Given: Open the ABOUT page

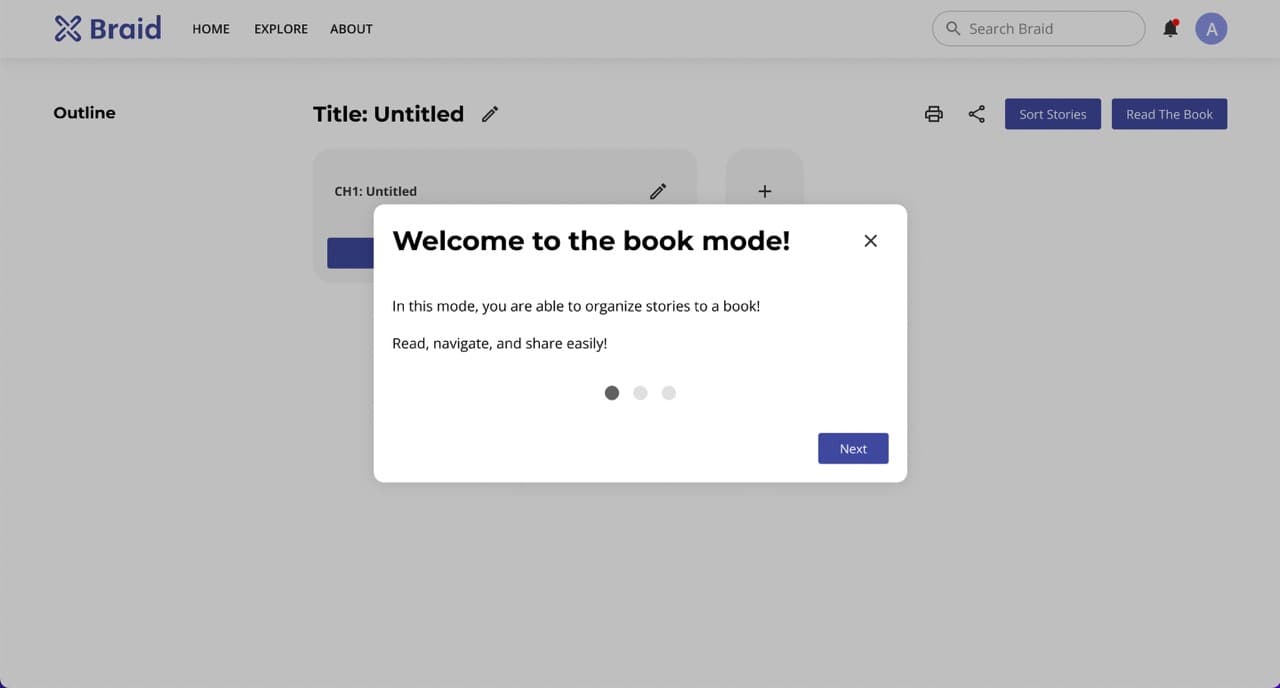Looking at the screenshot, I should point(351,29).
